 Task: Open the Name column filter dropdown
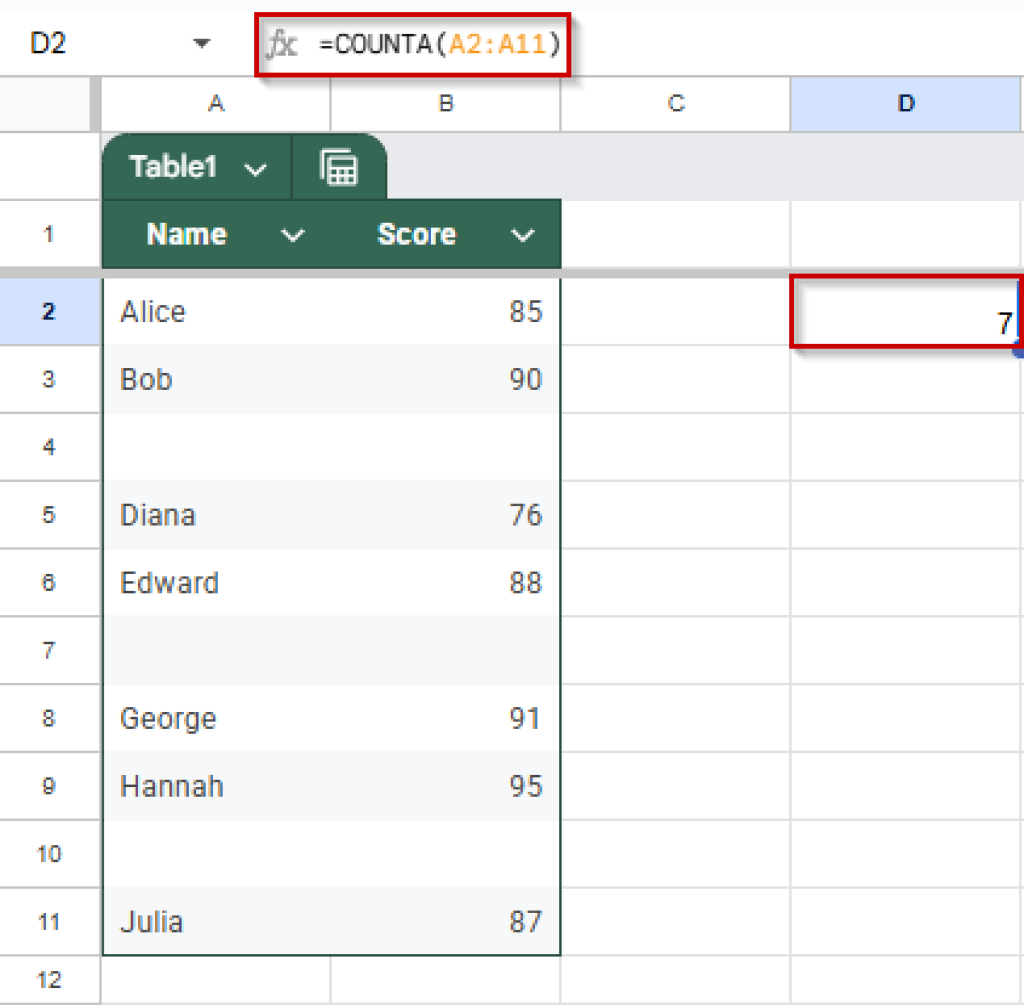(292, 235)
